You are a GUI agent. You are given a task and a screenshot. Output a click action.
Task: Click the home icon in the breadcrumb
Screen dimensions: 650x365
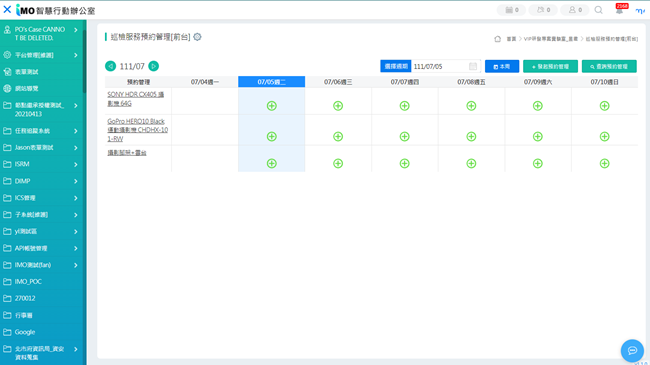497,39
